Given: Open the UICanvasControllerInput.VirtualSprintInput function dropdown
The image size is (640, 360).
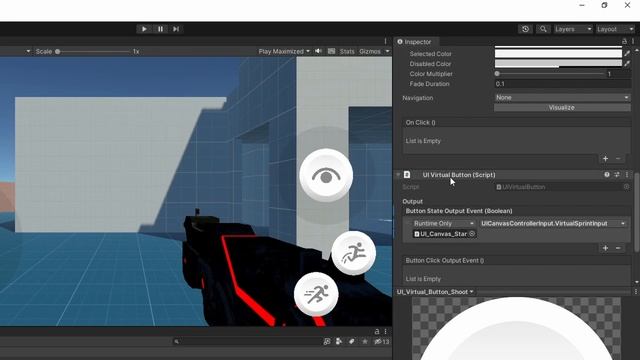Looking at the screenshot, I should click(553, 223).
